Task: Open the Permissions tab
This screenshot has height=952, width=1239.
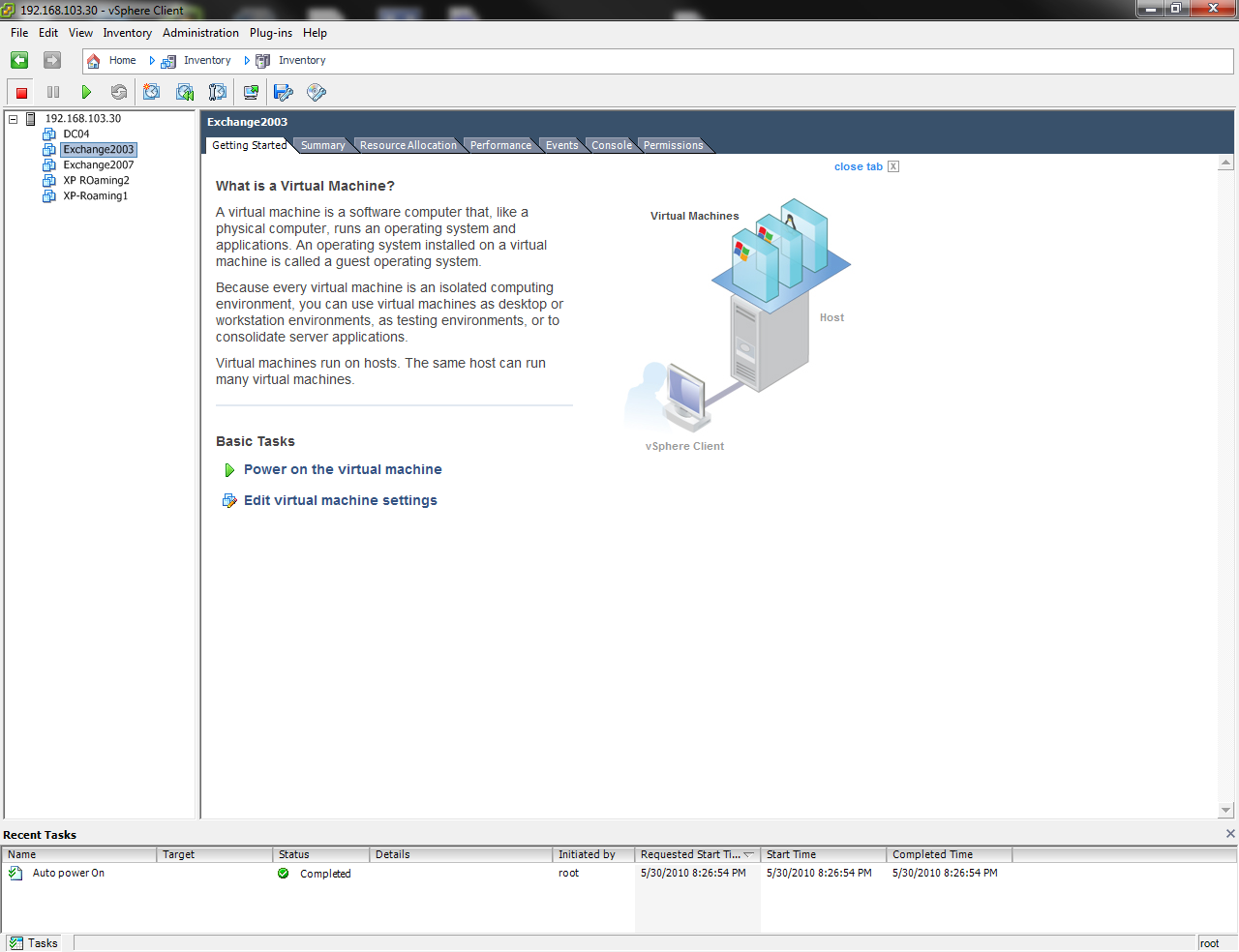Action: click(673, 145)
